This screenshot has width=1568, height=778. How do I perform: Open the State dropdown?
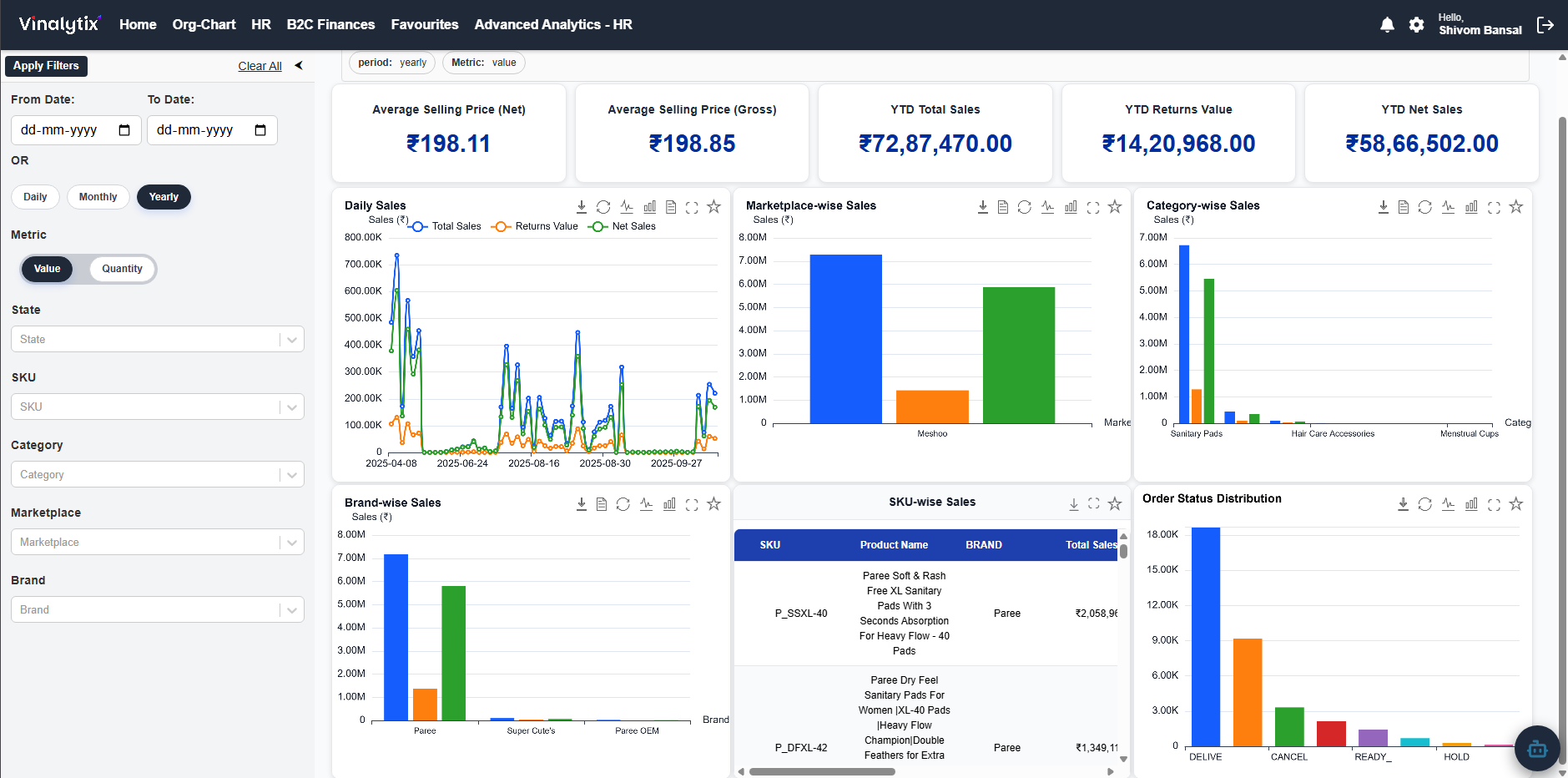tap(158, 339)
